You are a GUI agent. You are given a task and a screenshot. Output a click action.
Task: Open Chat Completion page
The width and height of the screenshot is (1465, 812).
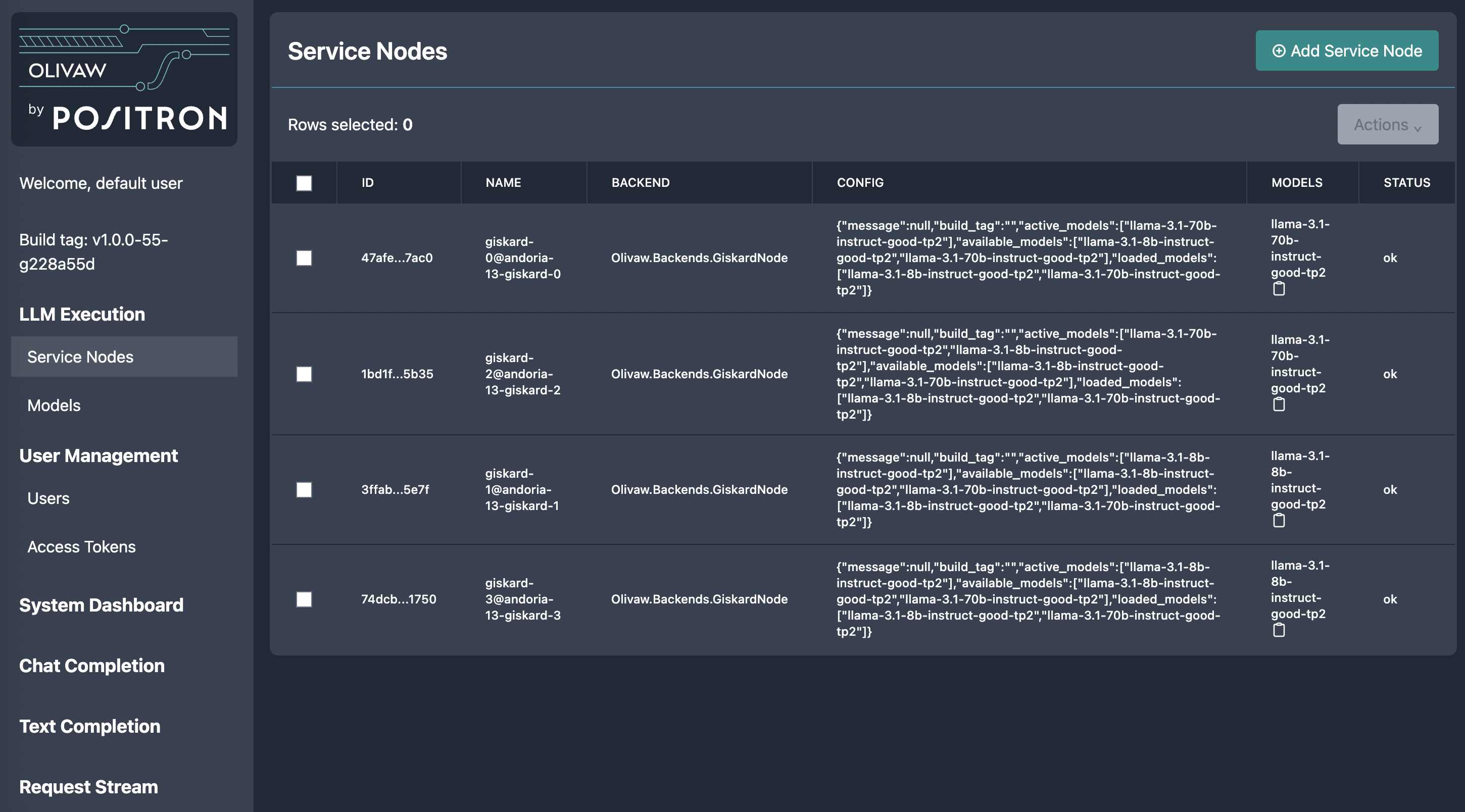point(92,666)
